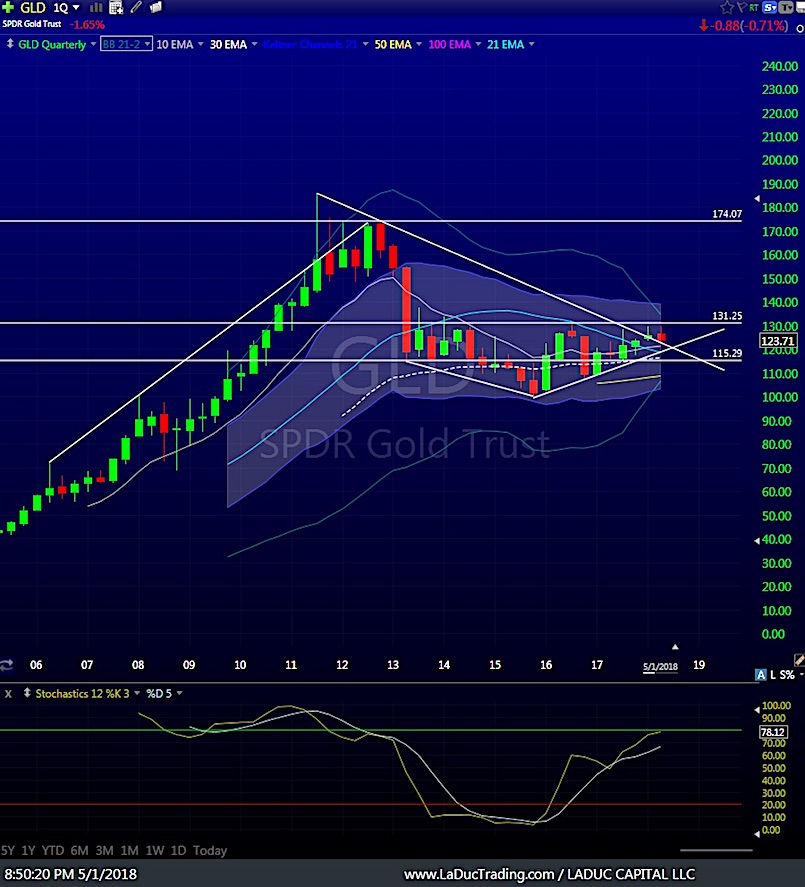Click the arrow marker next to stochastic 0.00

click(x=757, y=834)
